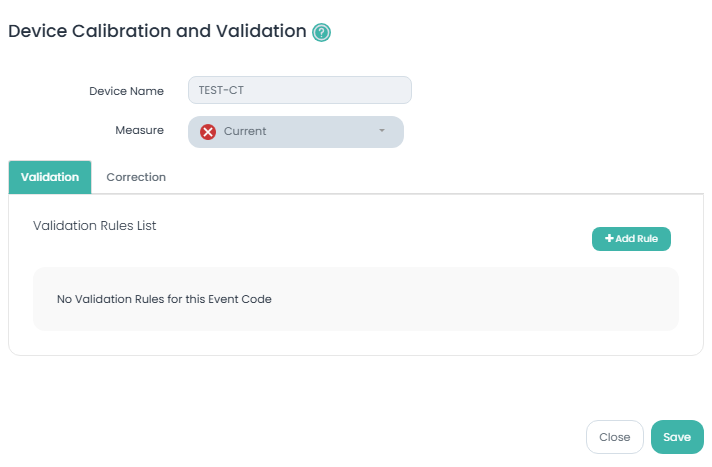
Task: Switch to the Validation tab
Action: click(50, 177)
